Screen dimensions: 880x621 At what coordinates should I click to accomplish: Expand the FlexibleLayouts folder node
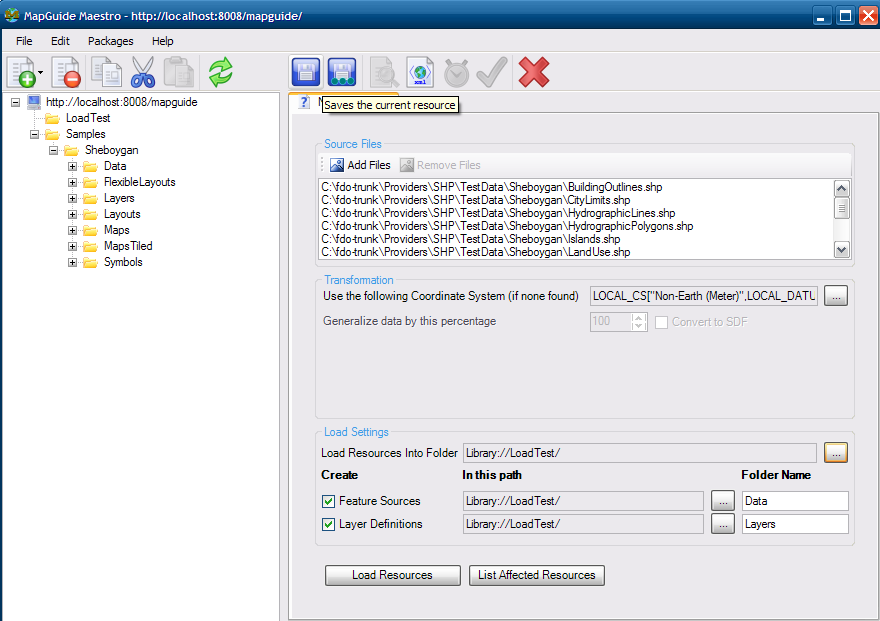click(x=72, y=182)
